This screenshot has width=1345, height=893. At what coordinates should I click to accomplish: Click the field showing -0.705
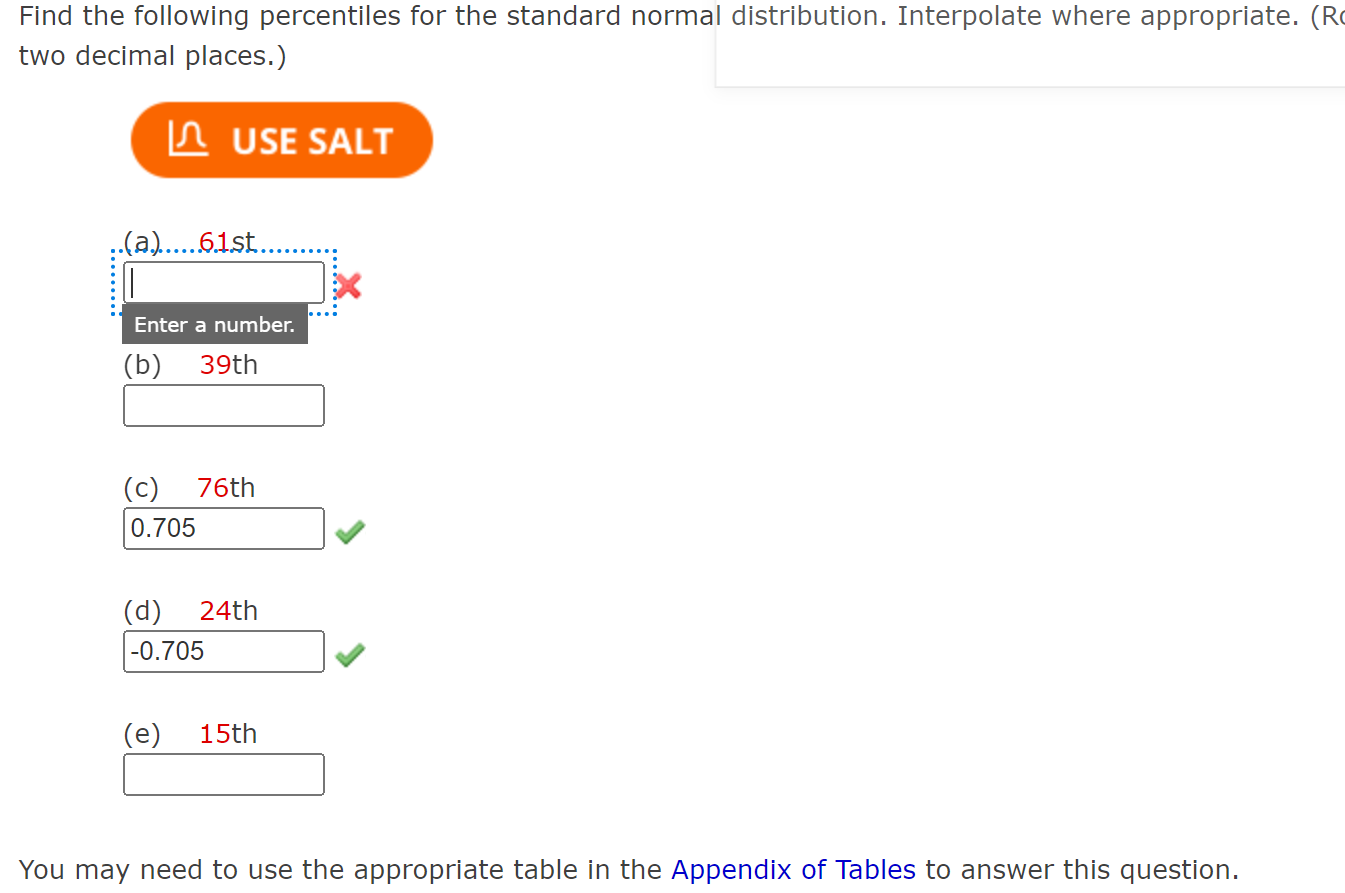(222, 651)
